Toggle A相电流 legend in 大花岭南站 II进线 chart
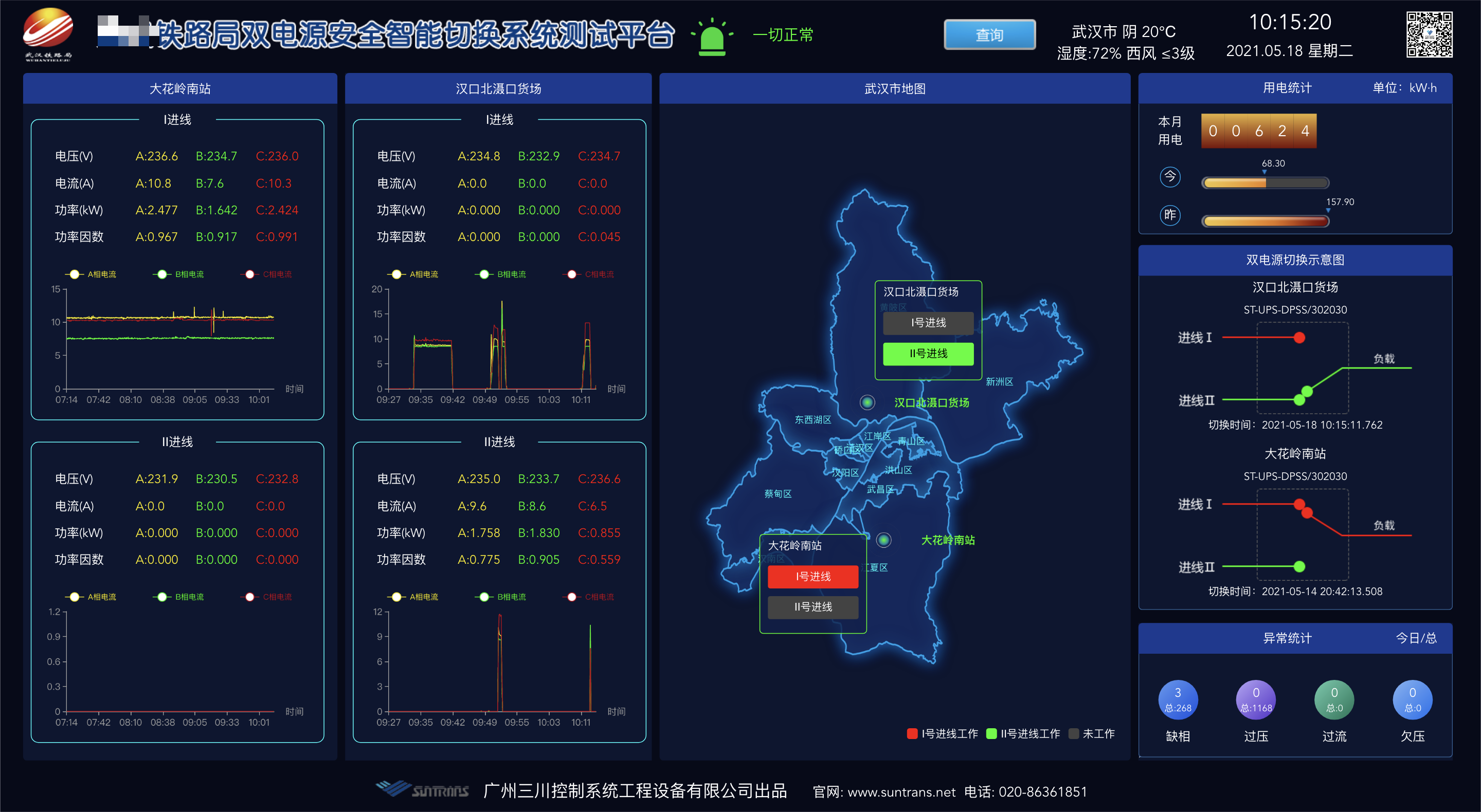This screenshot has height=812, width=1481. 91,597
